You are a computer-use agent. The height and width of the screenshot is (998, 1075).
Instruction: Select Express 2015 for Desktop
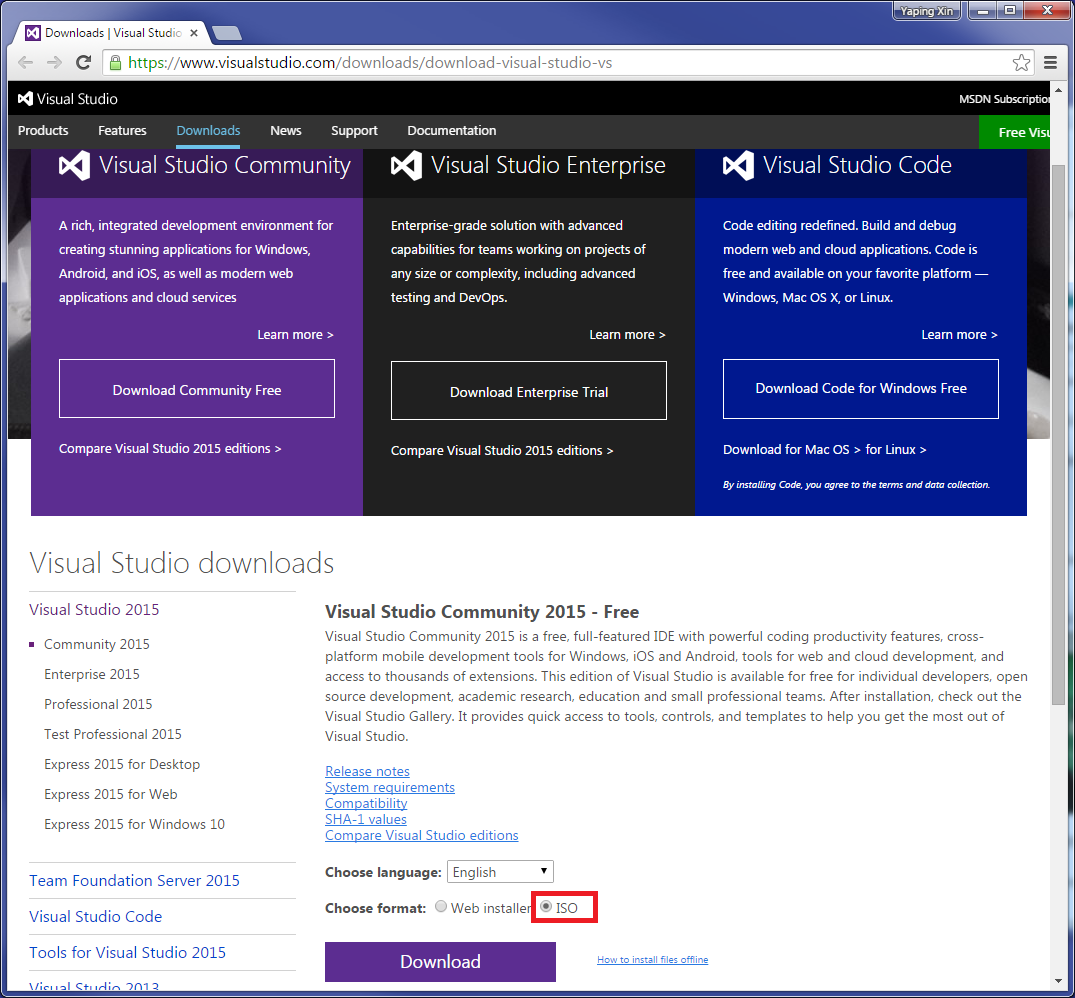(x=122, y=764)
